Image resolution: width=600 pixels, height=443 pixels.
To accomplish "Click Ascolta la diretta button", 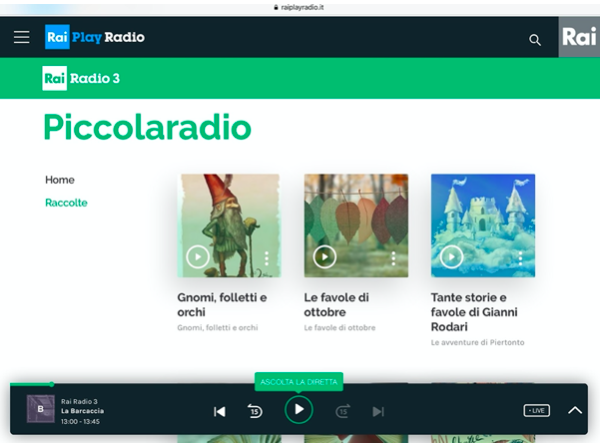I will click(299, 382).
